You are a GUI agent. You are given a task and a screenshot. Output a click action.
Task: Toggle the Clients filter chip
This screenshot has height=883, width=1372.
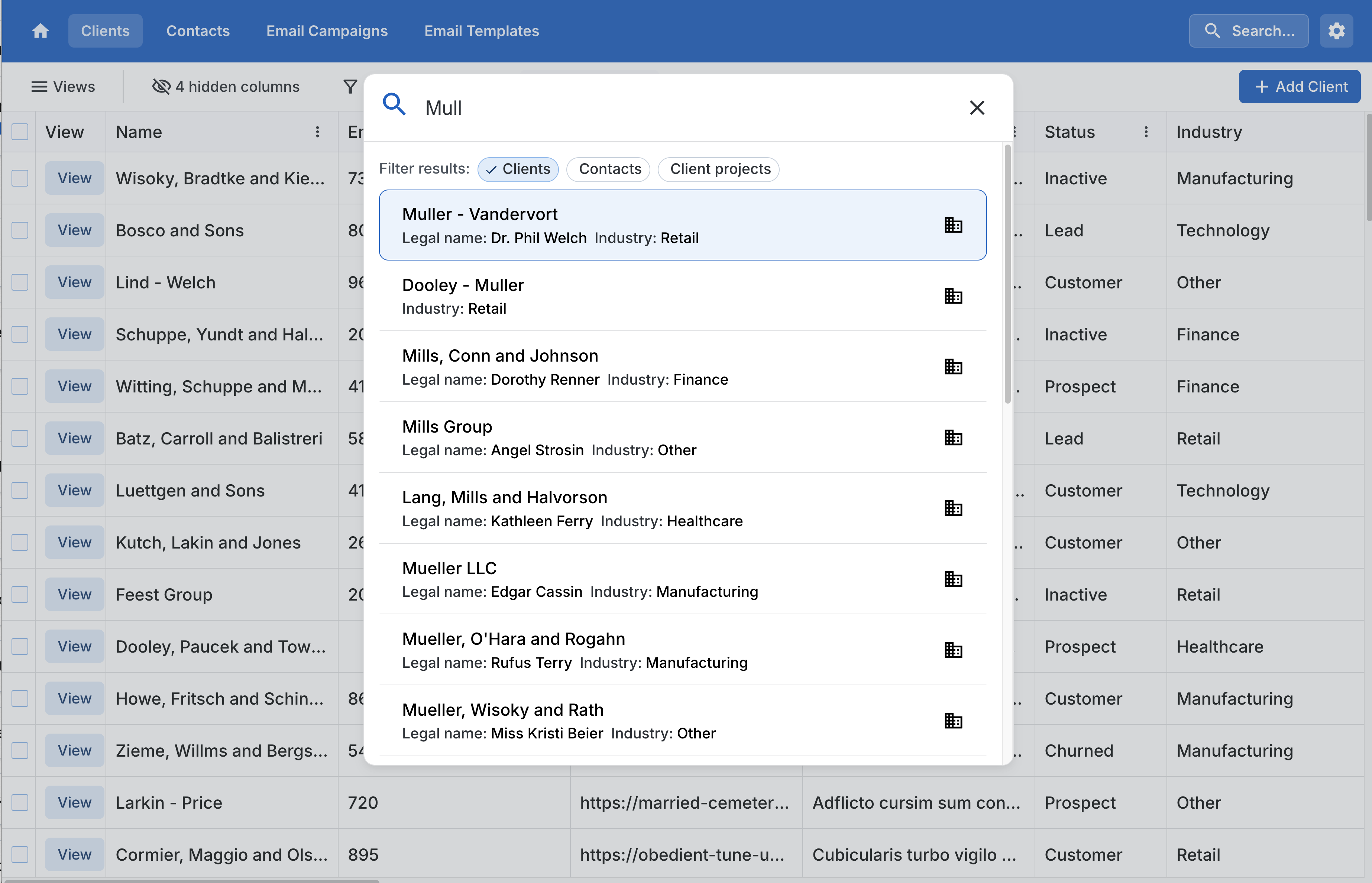click(x=518, y=169)
